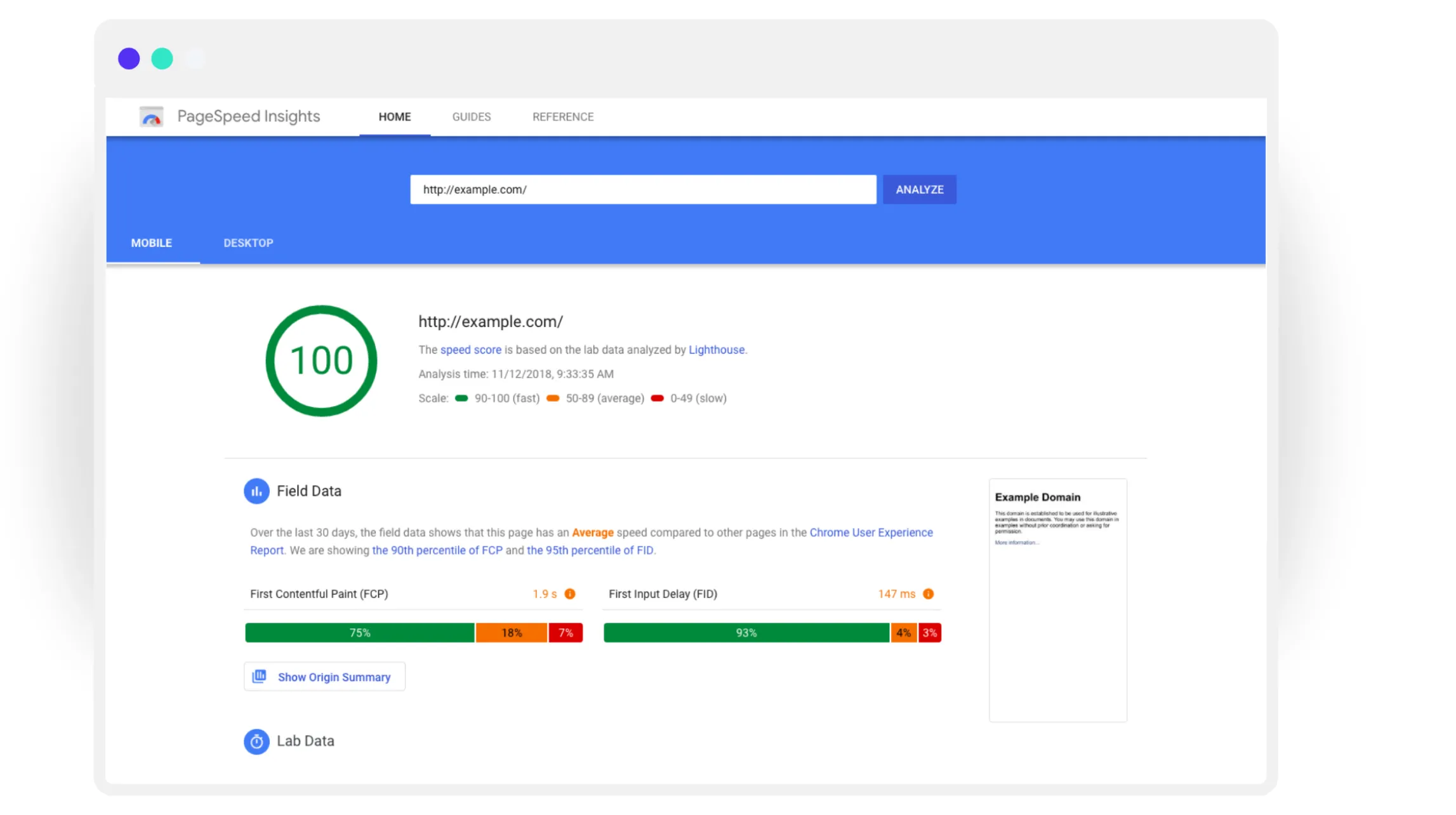Click the 100 speed score gauge

321,361
